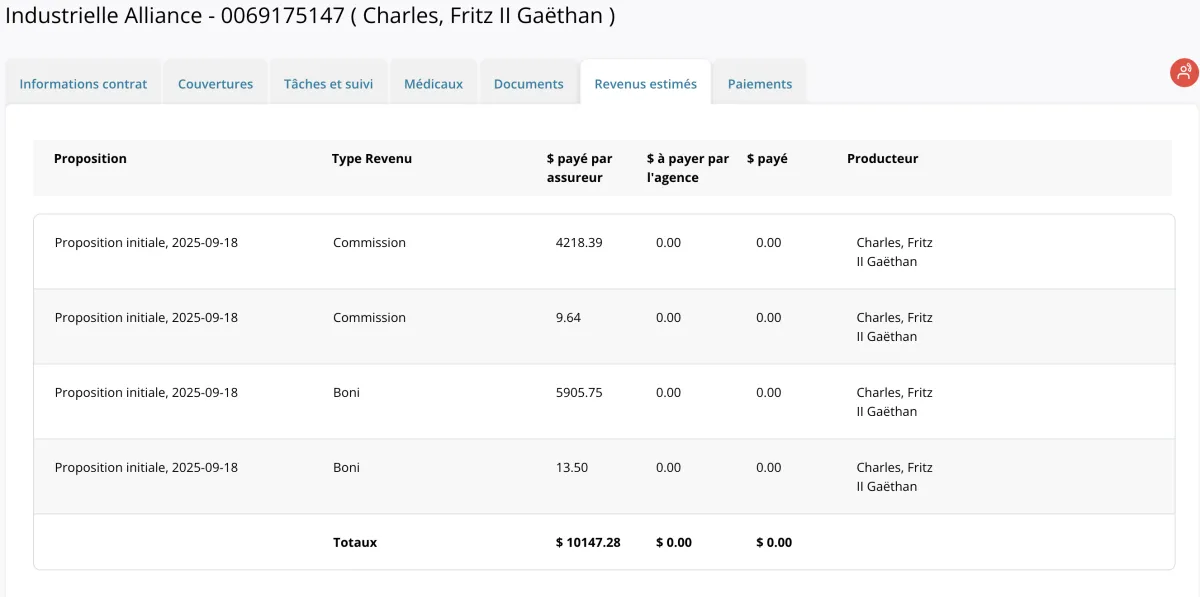Viewport: 1200px width, 597px height.
Task: Select the 4218.39 Commission row amount
Action: pyautogui.click(x=579, y=243)
